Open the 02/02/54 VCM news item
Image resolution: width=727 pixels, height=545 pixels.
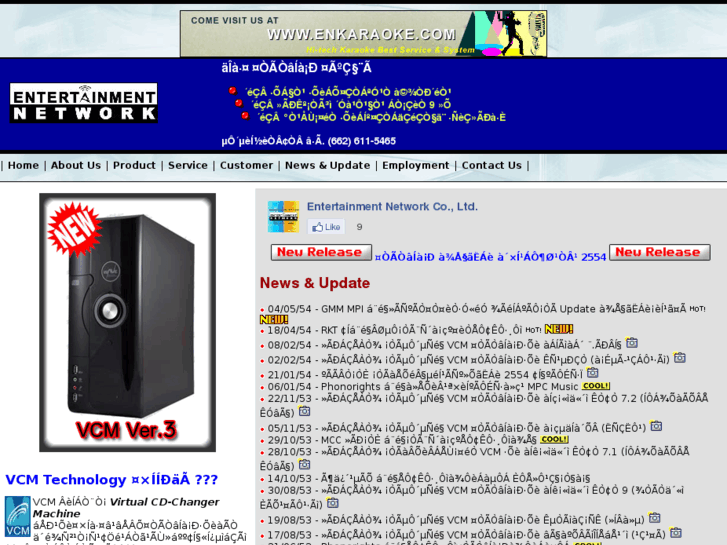point(468,360)
